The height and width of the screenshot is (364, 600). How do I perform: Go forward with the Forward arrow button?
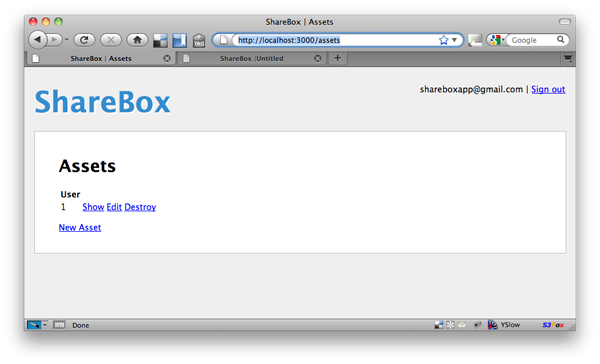pyautogui.click(x=54, y=39)
